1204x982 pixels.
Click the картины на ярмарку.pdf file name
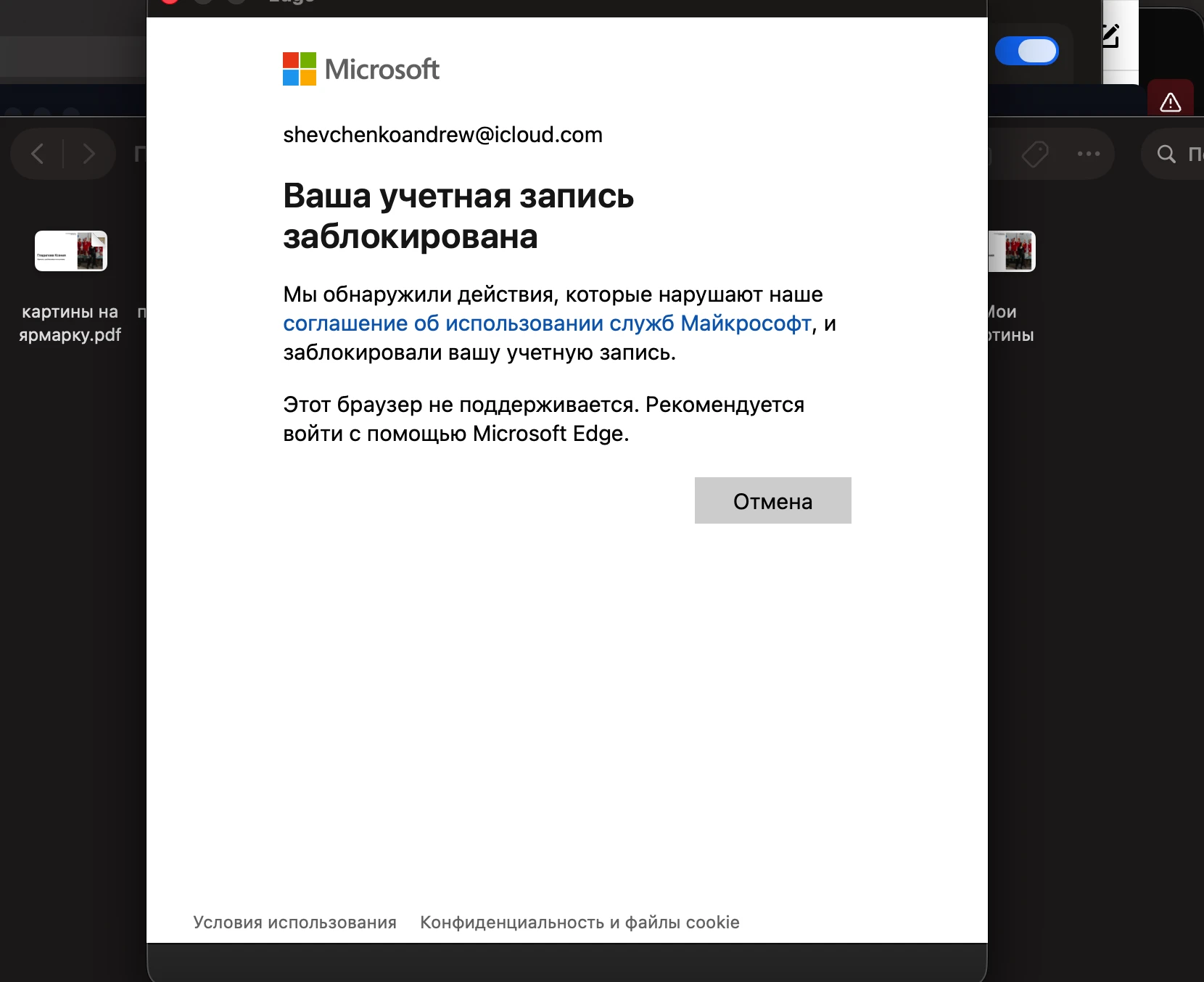[x=70, y=323]
